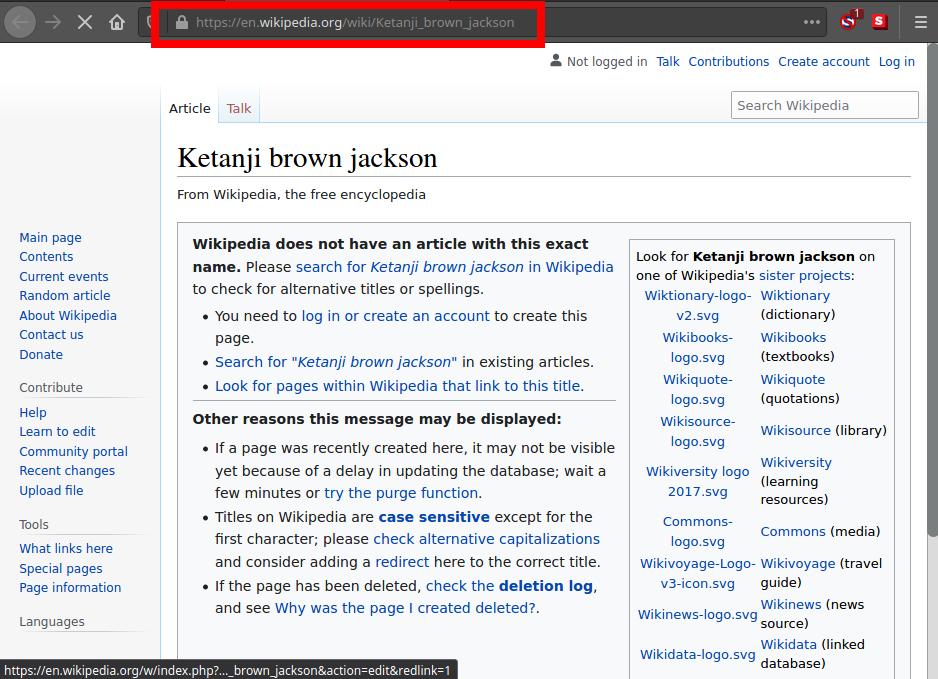Open Wikivoyage travel guide link
Image resolution: width=938 pixels, height=679 pixels.
tap(797, 564)
